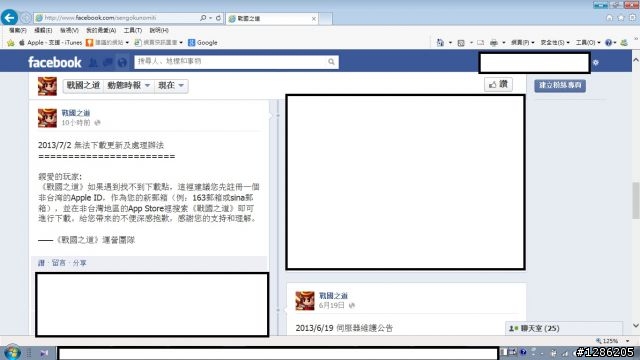This screenshot has width=640, height=360.
Task: Click 留言 link under the 2013/7/2 post
Action: click(x=59, y=263)
